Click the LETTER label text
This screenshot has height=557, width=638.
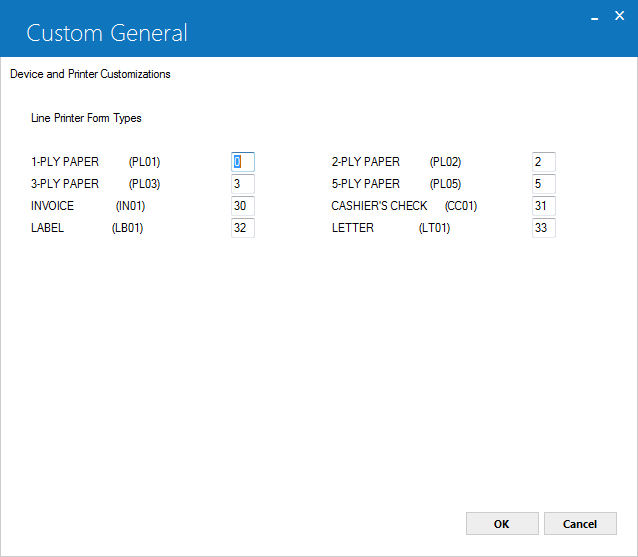coord(353,228)
